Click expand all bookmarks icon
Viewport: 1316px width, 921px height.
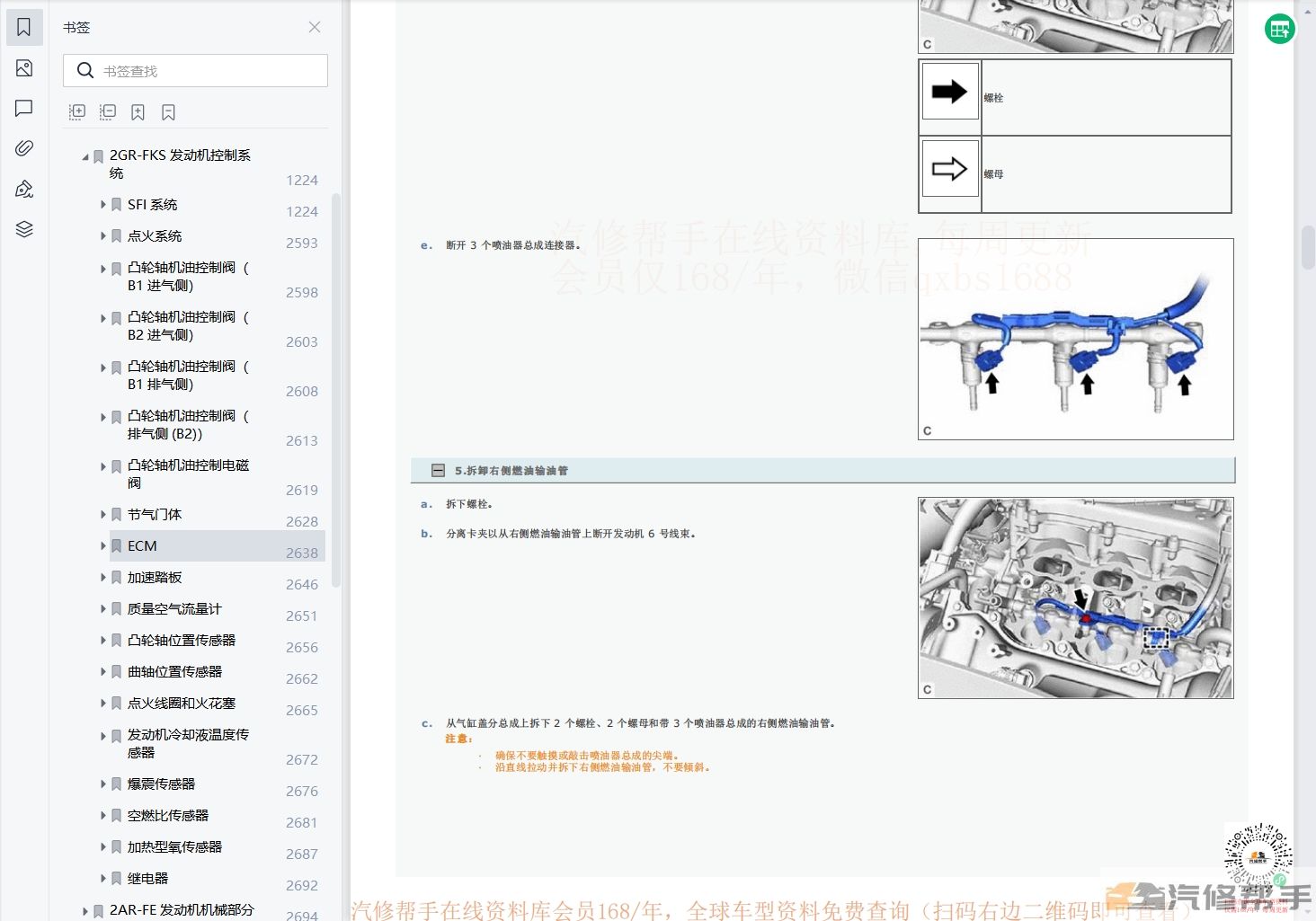click(77, 111)
